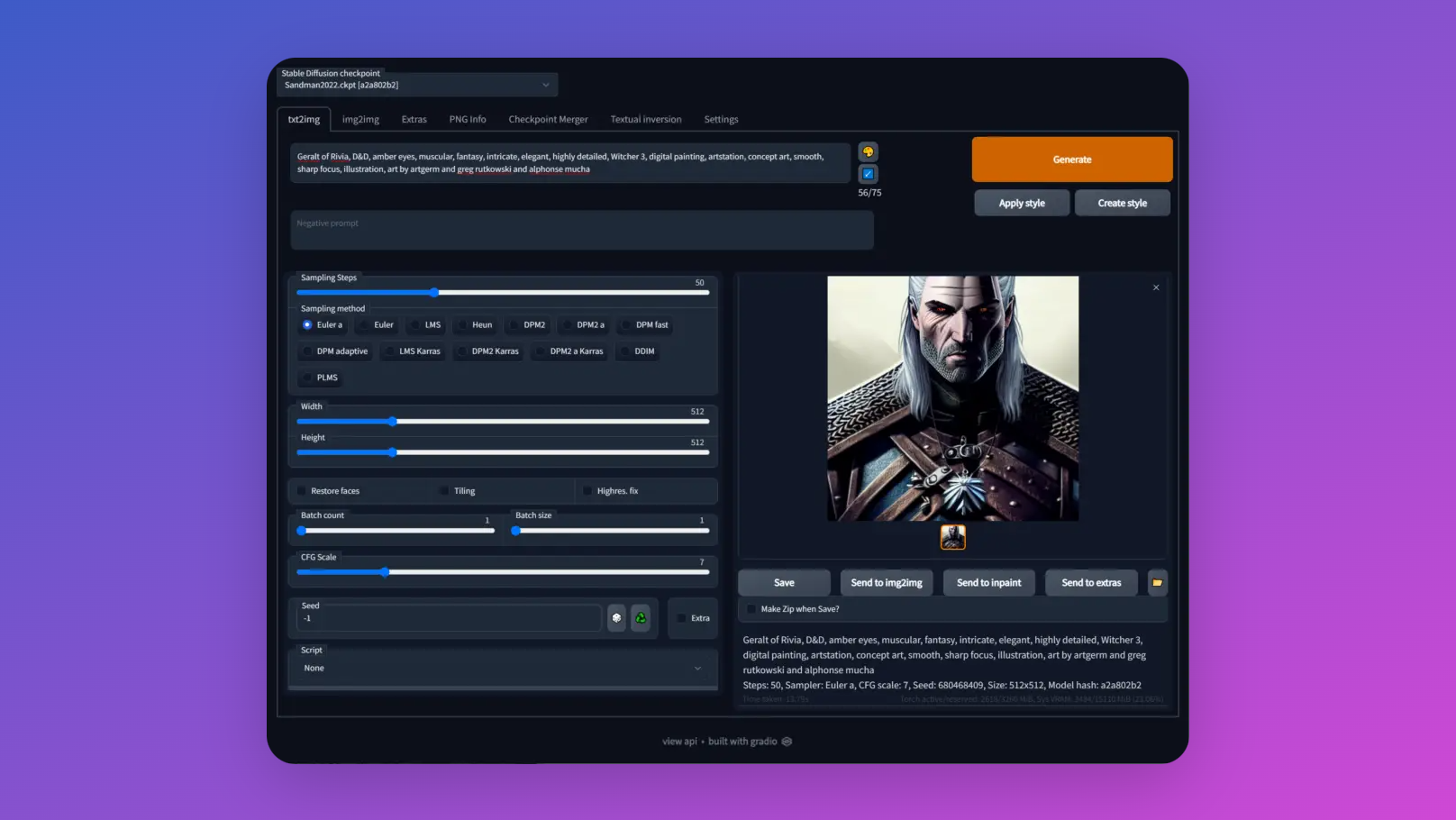The width and height of the screenshot is (1456, 820).
Task: Click the orange Generate button
Action: 1072,159
